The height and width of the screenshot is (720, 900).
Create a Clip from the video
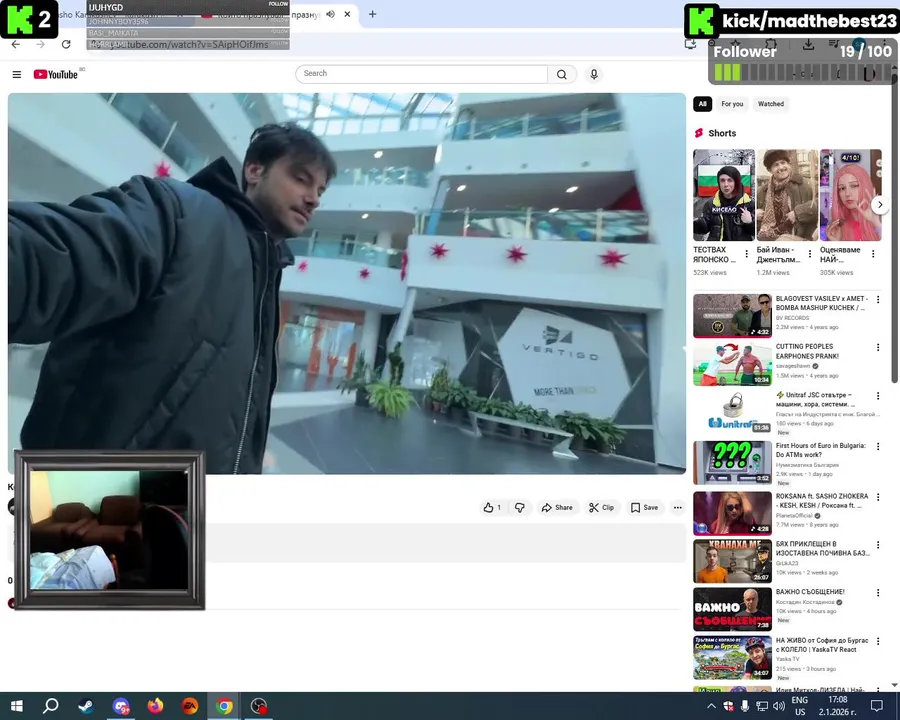[602, 508]
